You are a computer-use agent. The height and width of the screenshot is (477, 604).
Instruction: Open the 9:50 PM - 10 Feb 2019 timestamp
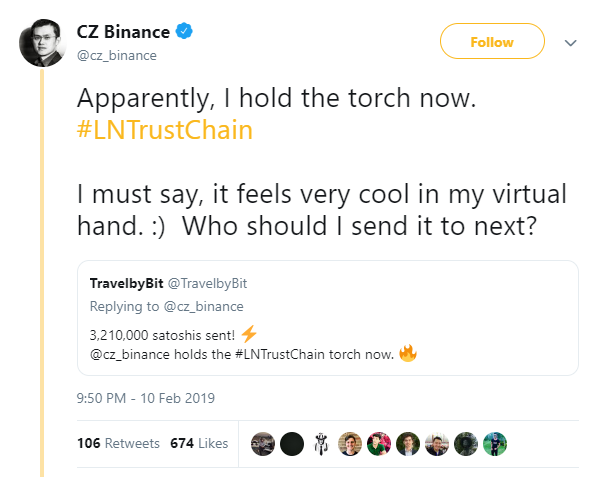[146, 398]
